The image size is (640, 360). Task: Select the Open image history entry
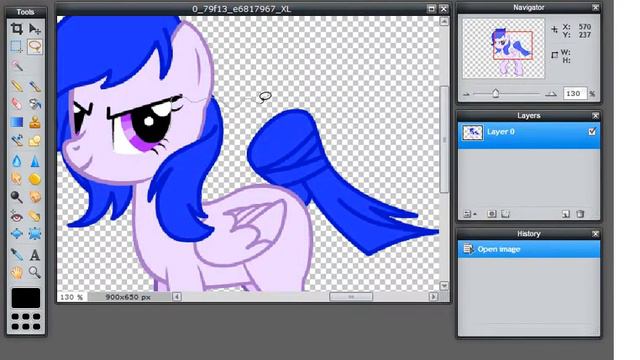point(529,249)
